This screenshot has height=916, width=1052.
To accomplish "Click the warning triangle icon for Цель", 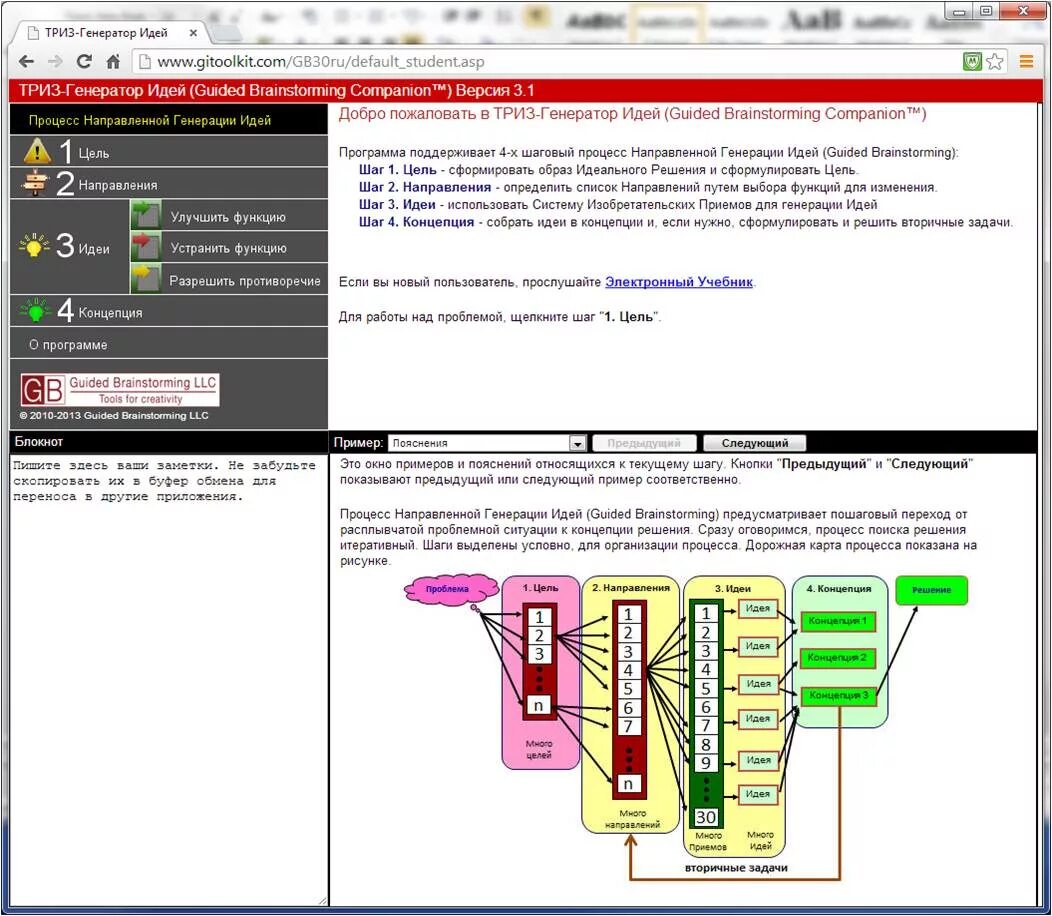I will pyautogui.click(x=37, y=151).
